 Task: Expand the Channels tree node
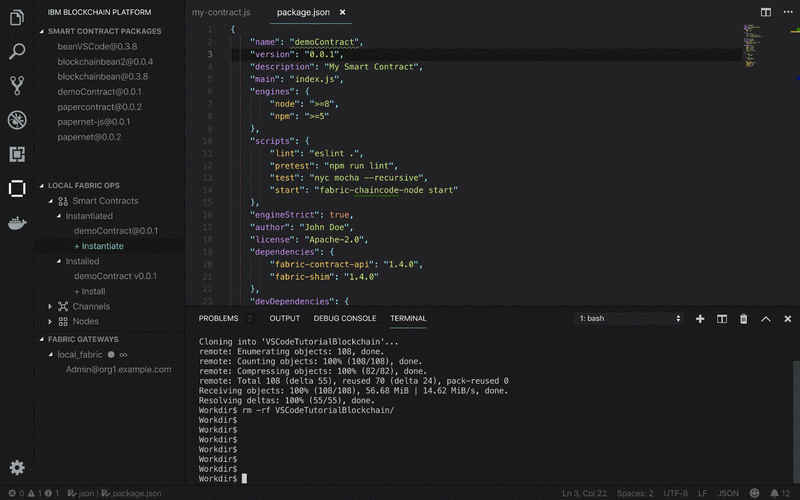click(49, 306)
